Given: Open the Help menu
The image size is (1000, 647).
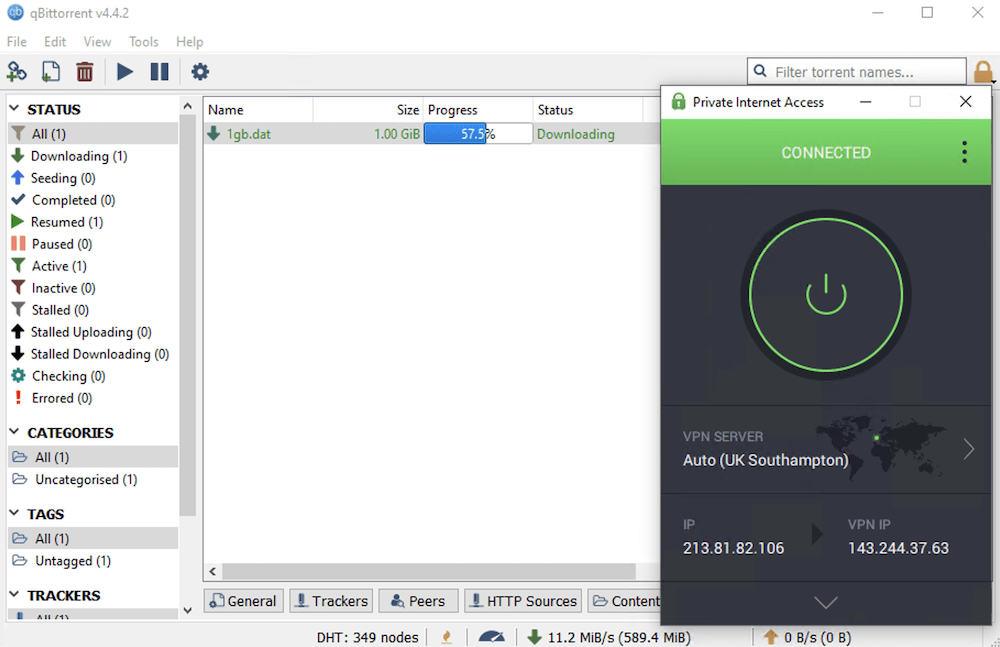Looking at the screenshot, I should (189, 41).
